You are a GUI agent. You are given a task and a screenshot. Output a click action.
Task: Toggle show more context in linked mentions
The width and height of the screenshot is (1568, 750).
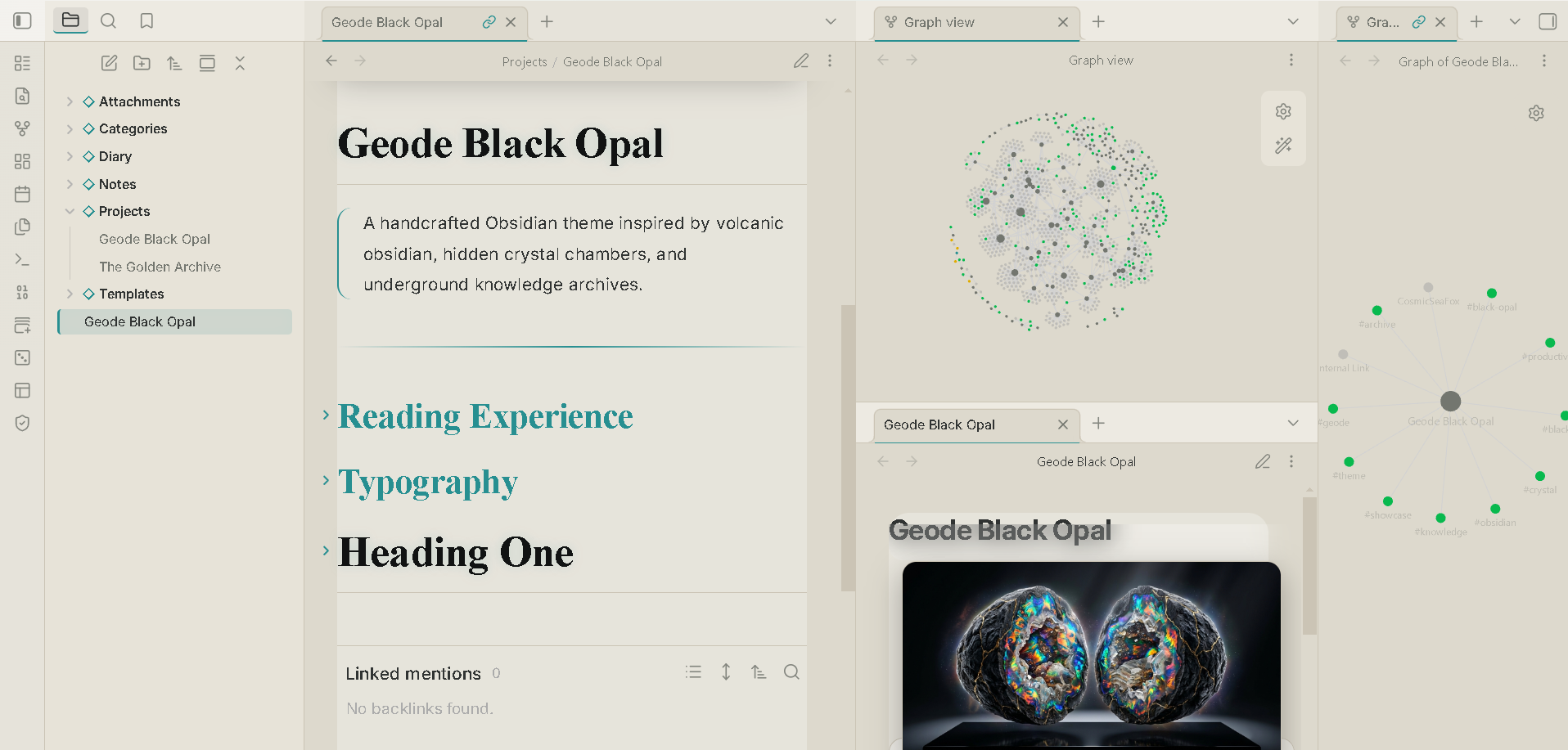click(x=726, y=672)
